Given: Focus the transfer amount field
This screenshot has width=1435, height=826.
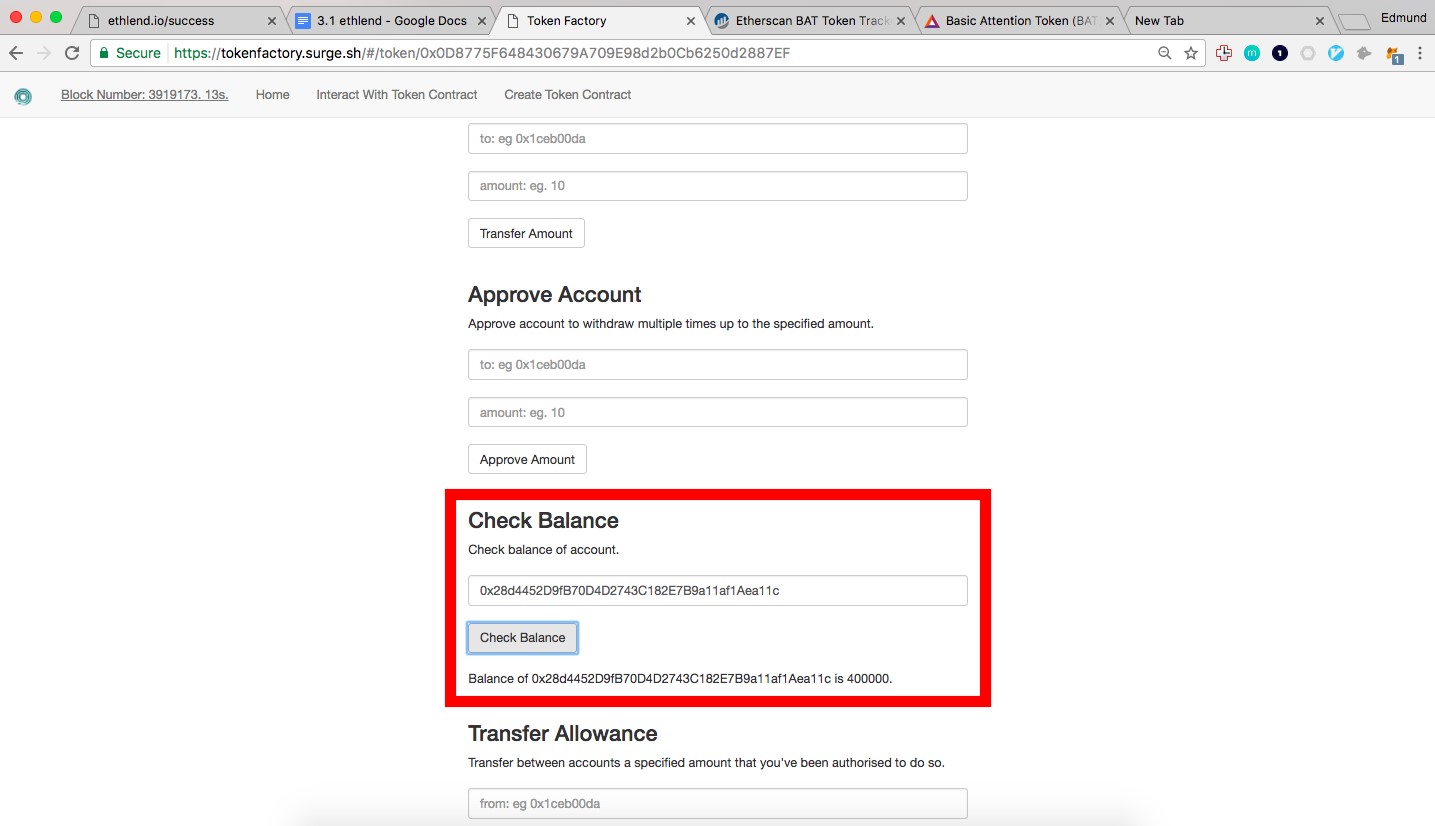Looking at the screenshot, I should (717, 185).
